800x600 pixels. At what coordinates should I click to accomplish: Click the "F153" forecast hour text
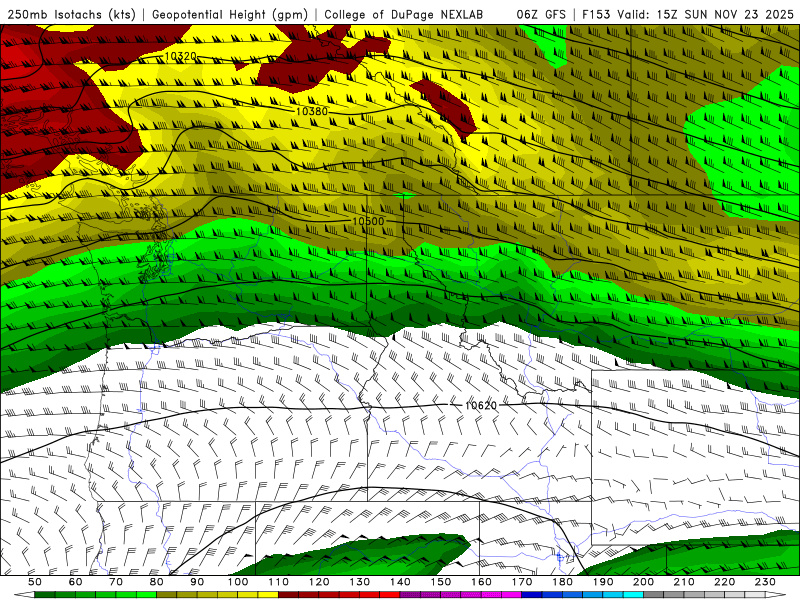tap(597, 14)
